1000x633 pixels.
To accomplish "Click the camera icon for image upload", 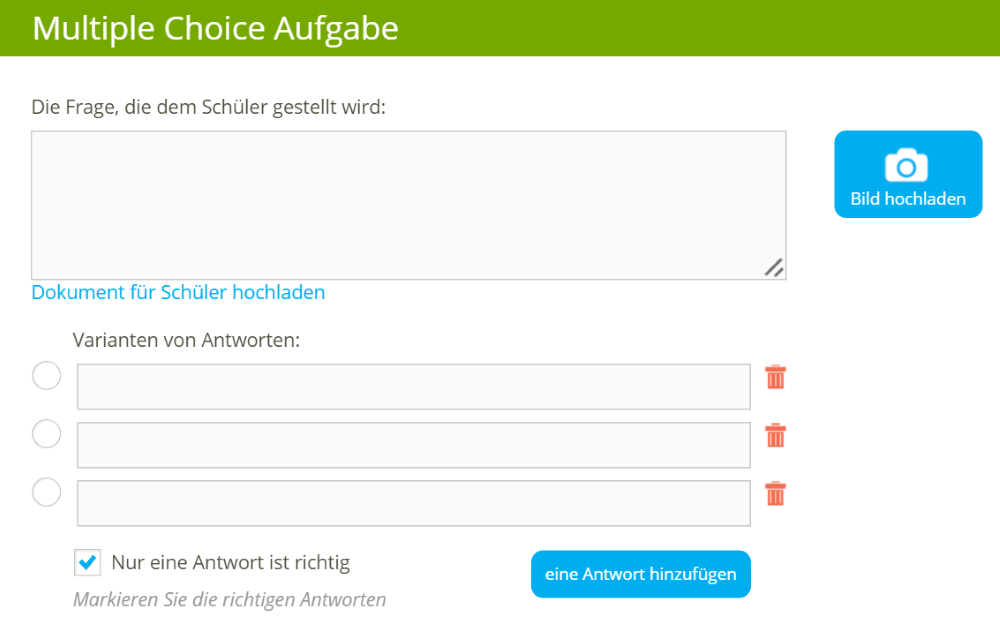I will [x=907, y=165].
